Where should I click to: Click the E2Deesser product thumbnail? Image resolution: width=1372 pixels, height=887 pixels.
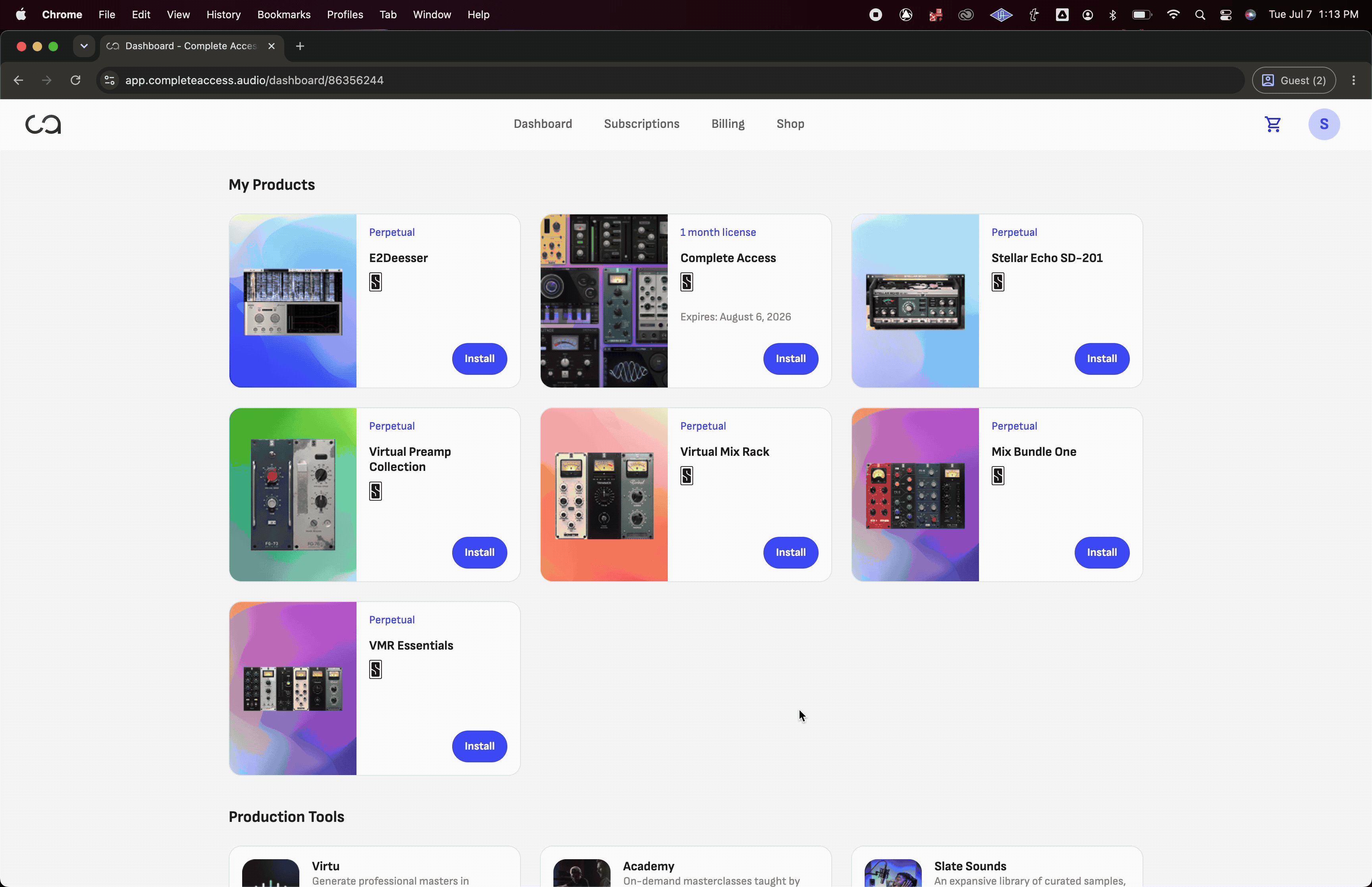click(293, 301)
